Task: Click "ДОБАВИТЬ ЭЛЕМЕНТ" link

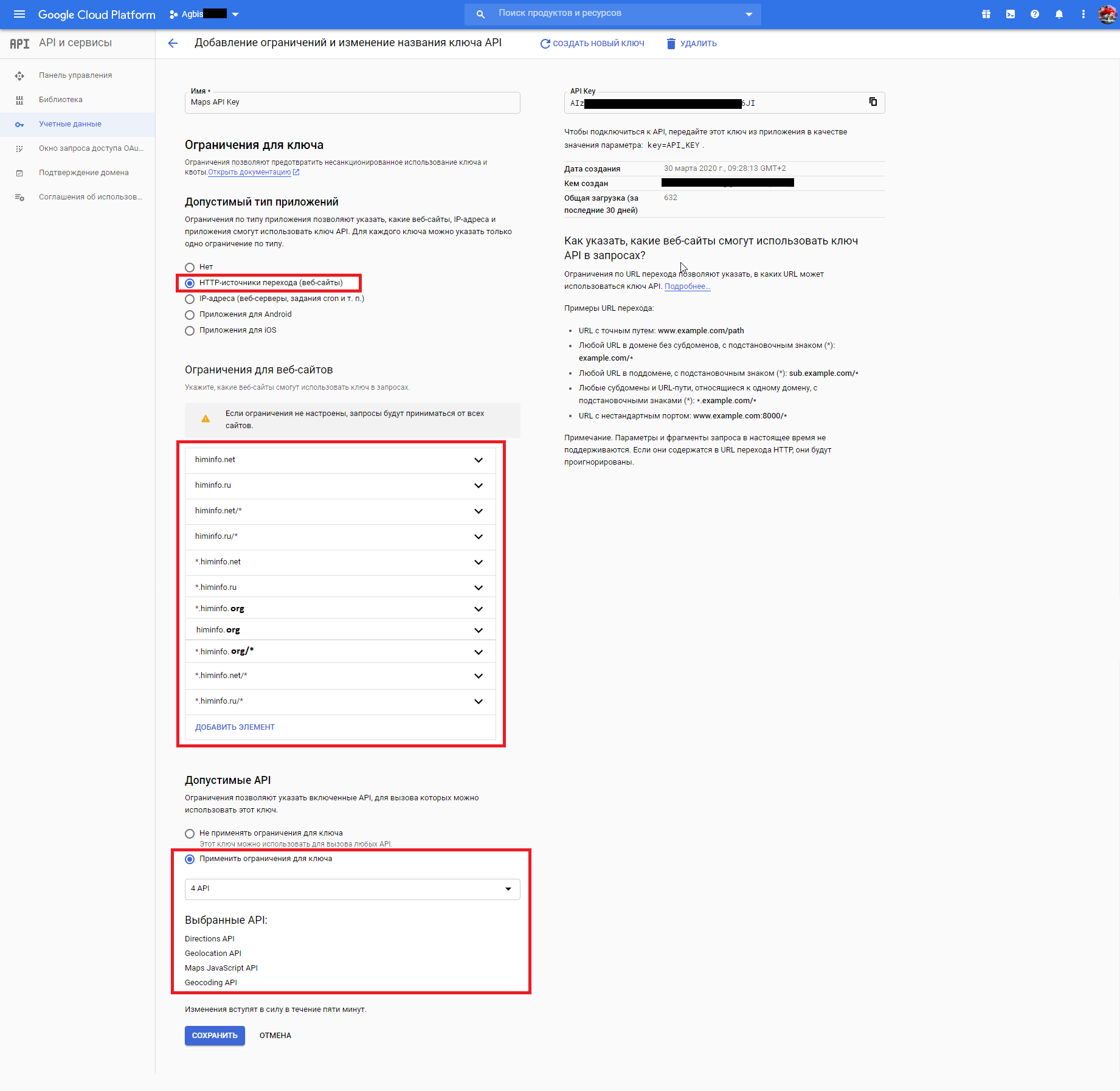Action: pyautogui.click(x=235, y=727)
